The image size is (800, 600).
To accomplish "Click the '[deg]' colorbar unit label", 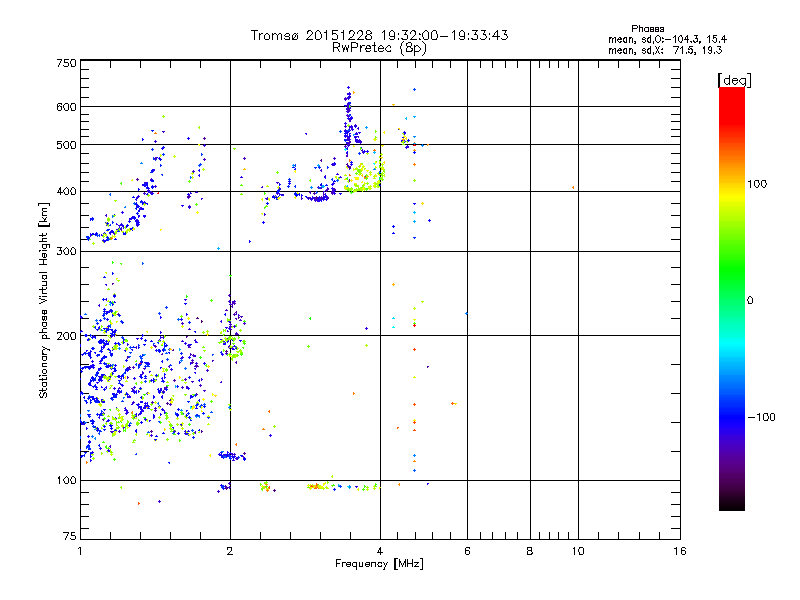I will (734, 80).
